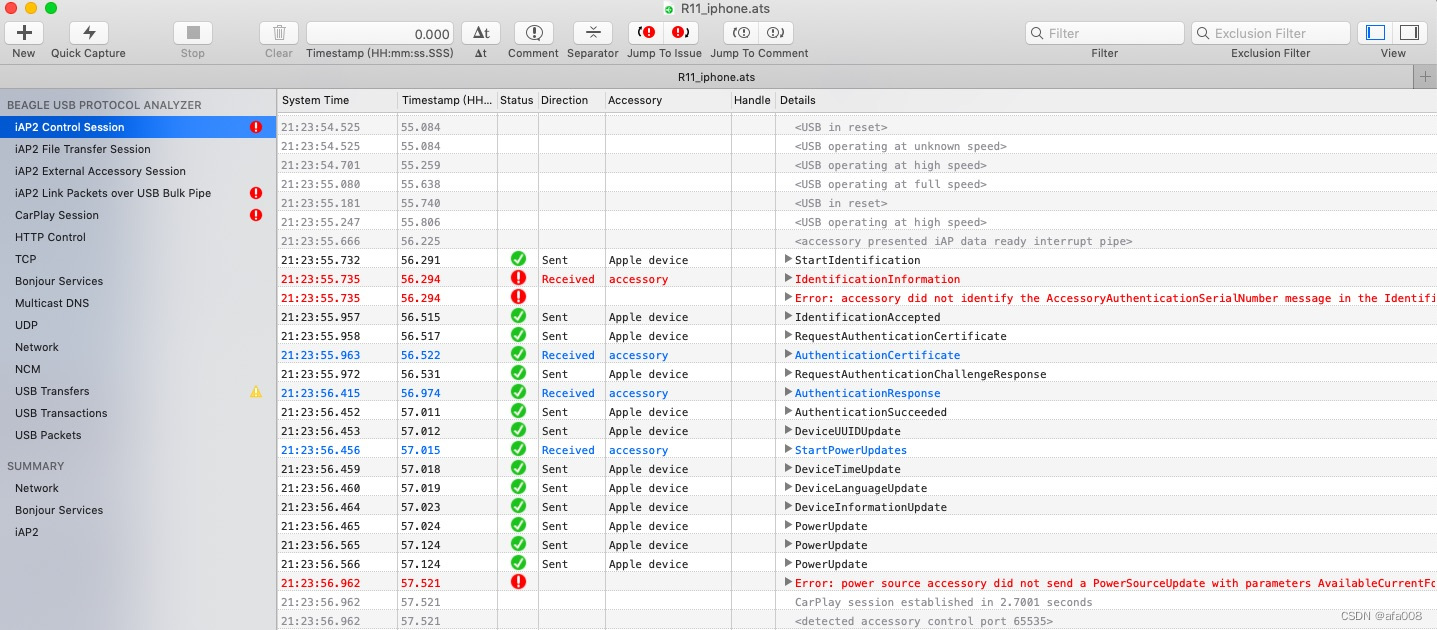
Task: Jump to the next comment
Action: (776, 33)
